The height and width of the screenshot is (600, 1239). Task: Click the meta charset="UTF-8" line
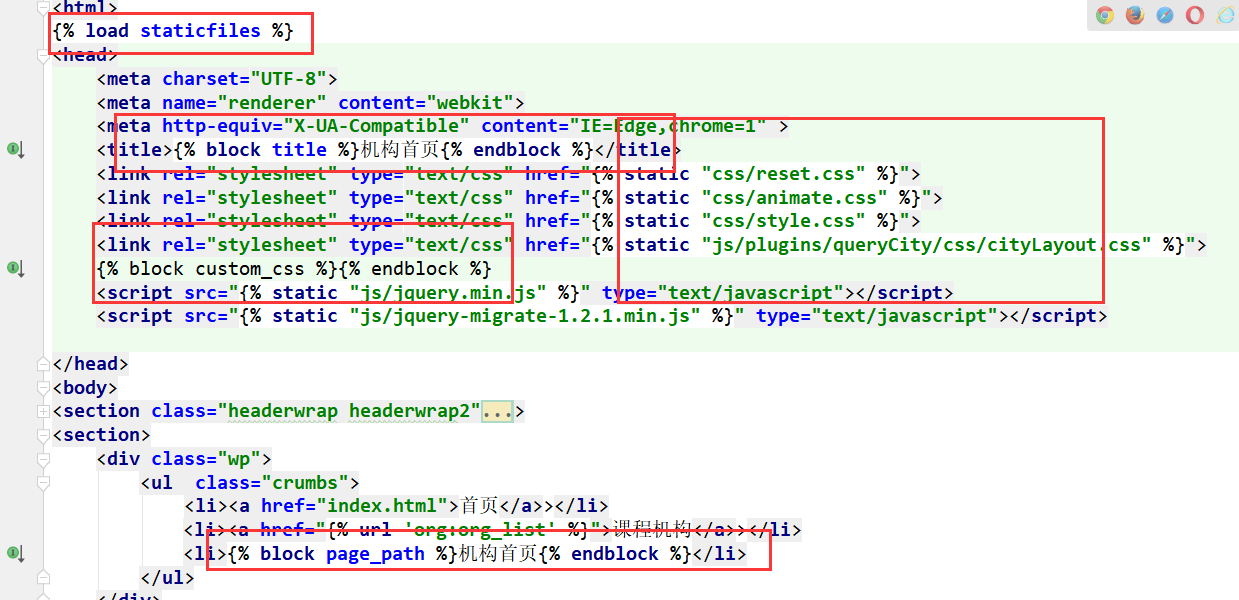pyautogui.click(x=218, y=79)
